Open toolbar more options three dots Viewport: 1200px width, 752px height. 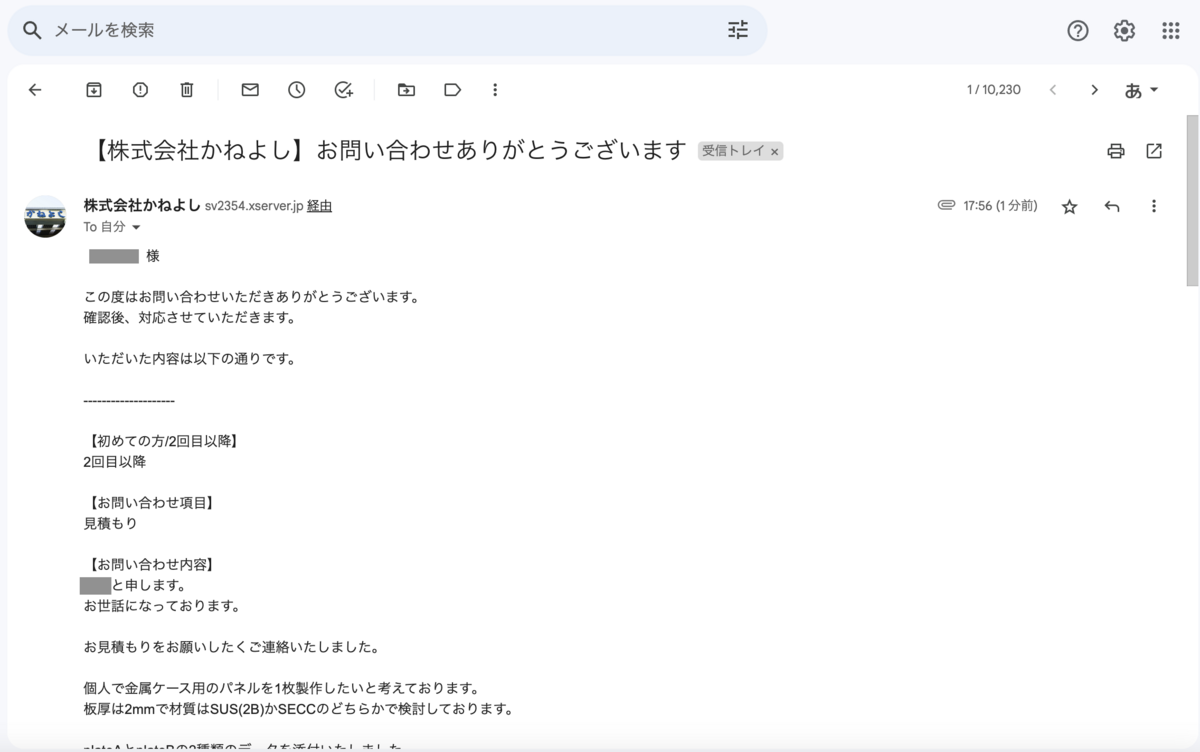click(495, 90)
